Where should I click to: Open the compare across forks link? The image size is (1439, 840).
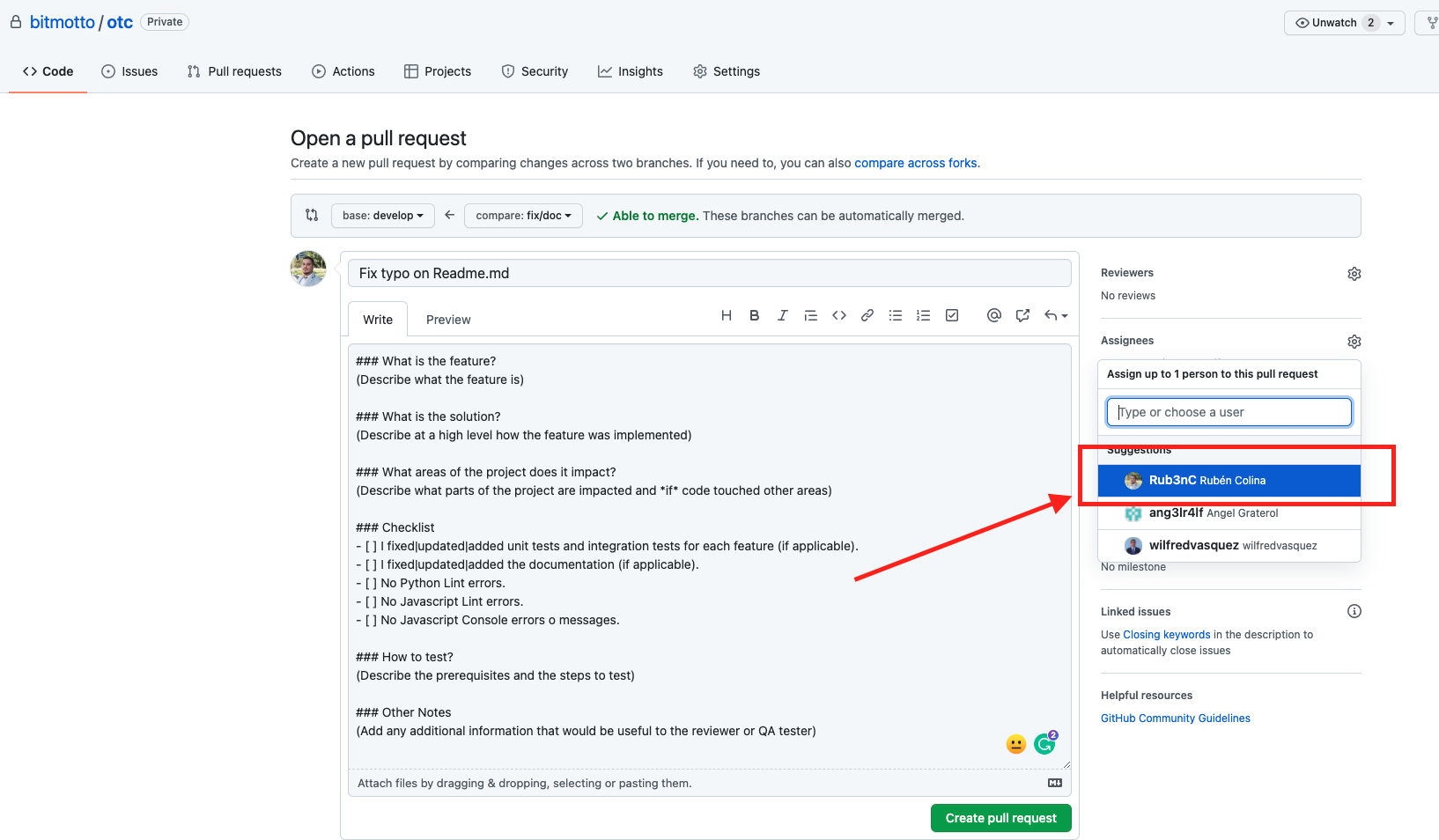coord(916,163)
